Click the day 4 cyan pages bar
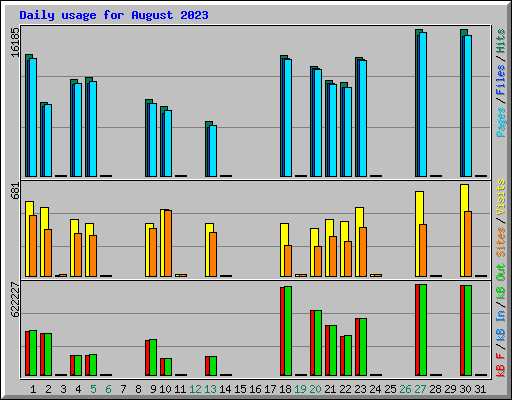Viewport: 512px width, 400px height. click(x=78, y=130)
